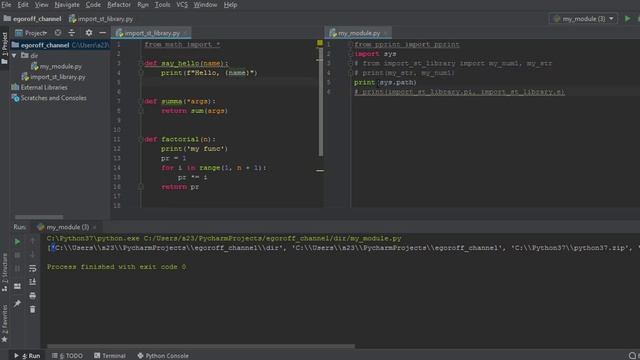Select my_module.py in project tree

[x=56, y=66]
